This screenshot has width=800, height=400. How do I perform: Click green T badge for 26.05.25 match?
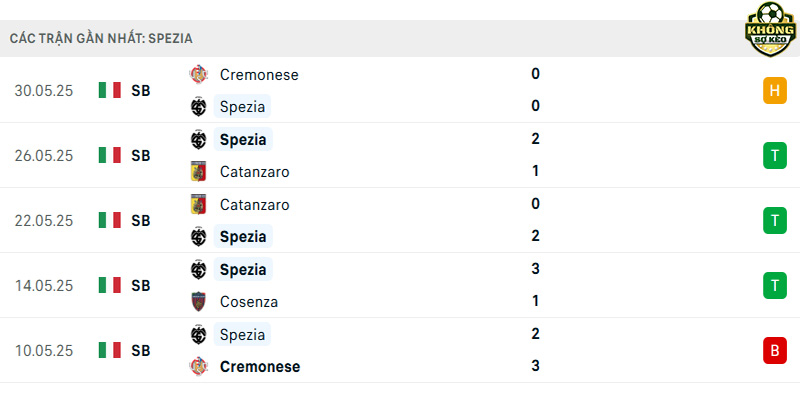(774, 156)
